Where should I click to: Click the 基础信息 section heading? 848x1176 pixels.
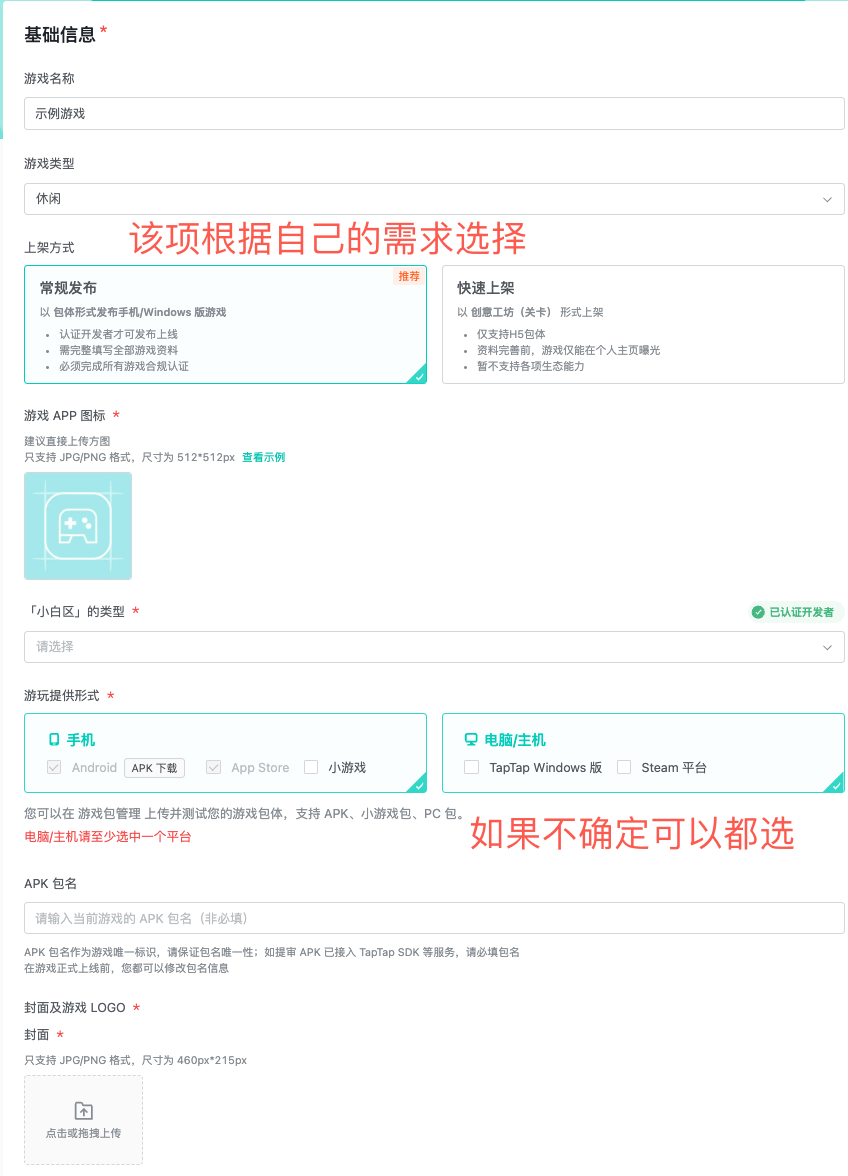[x=60, y=34]
